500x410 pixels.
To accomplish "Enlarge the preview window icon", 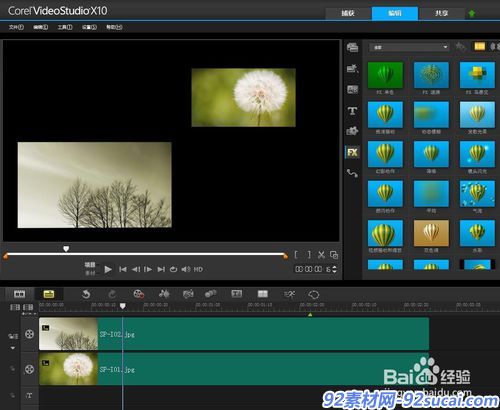I will [334, 255].
